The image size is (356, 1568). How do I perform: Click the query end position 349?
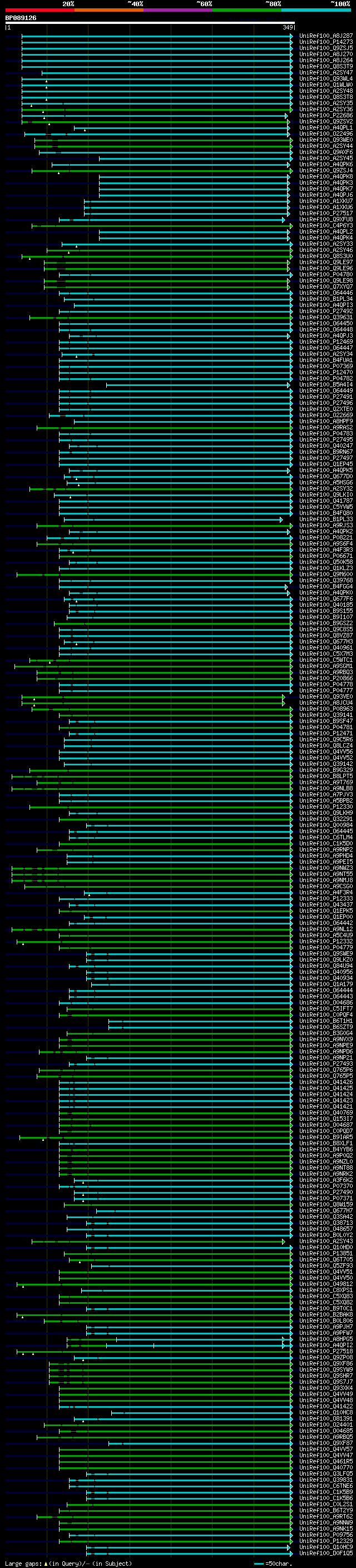(x=288, y=27)
